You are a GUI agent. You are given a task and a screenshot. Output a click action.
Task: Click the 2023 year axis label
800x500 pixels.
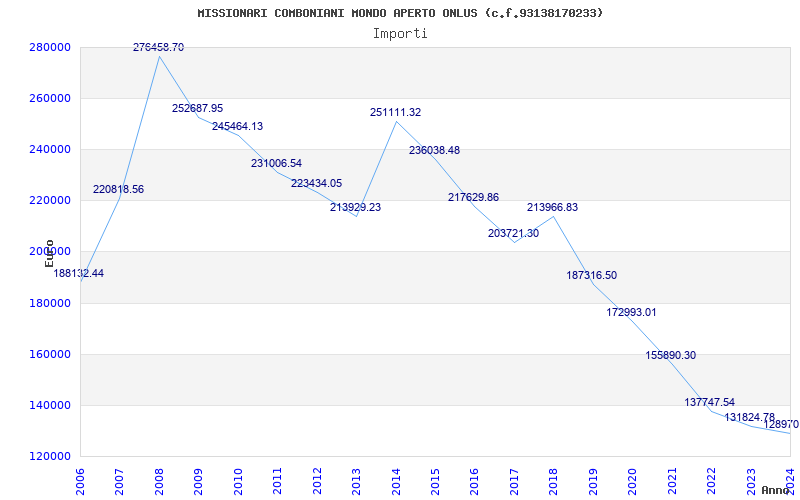click(x=751, y=480)
